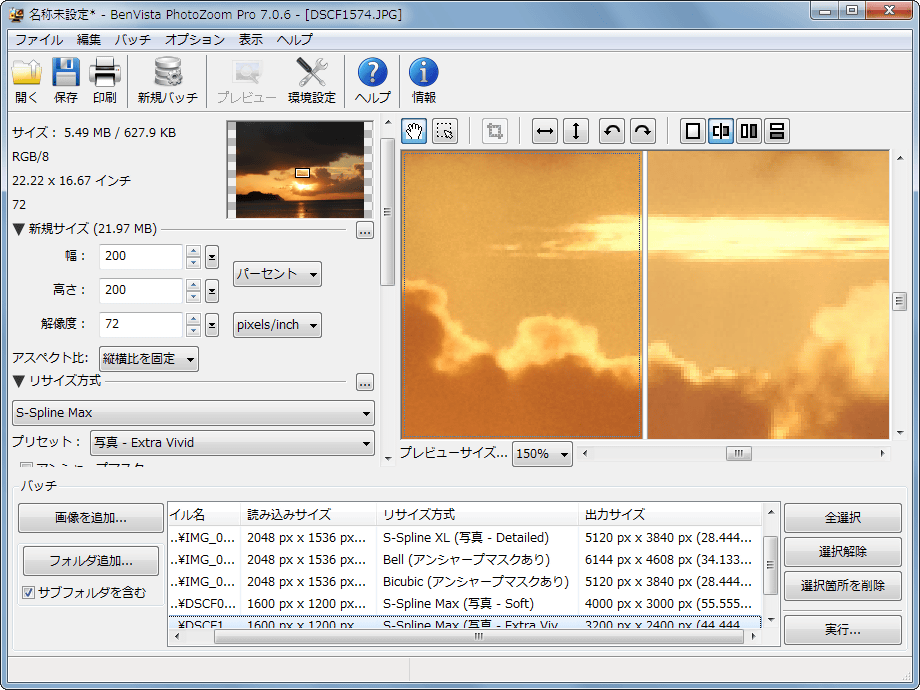The height and width of the screenshot is (690, 920).
Task: Select batch row S-Spline Max (写真 - Soft)
Action: coord(465,604)
